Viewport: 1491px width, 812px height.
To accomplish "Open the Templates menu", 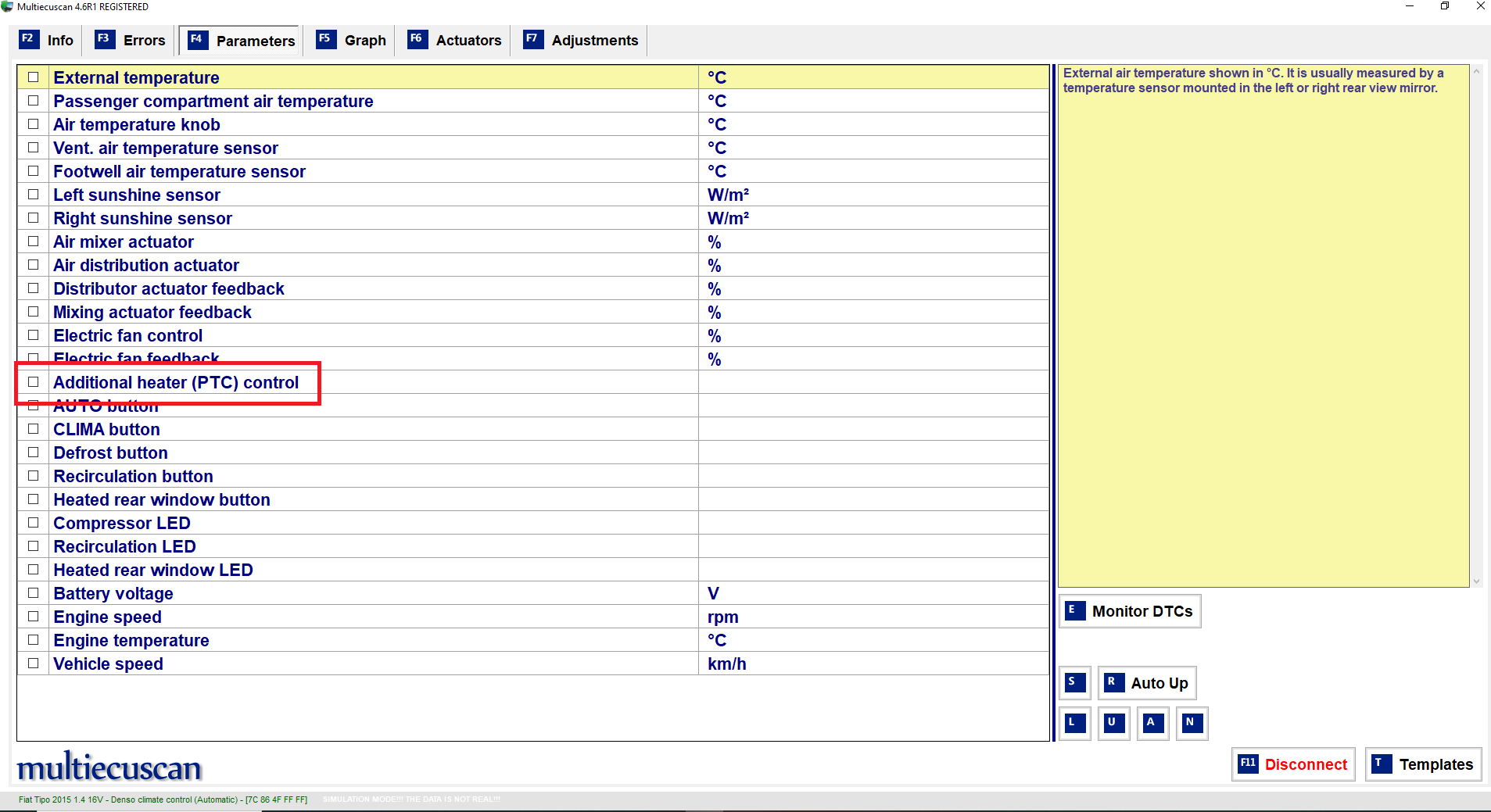I will click(1423, 764).
